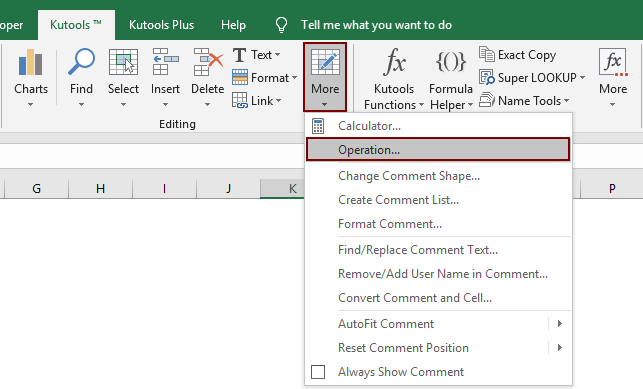Click the Editing group More icon
This screenshot has height=389, width=643.
coord(325,62)
